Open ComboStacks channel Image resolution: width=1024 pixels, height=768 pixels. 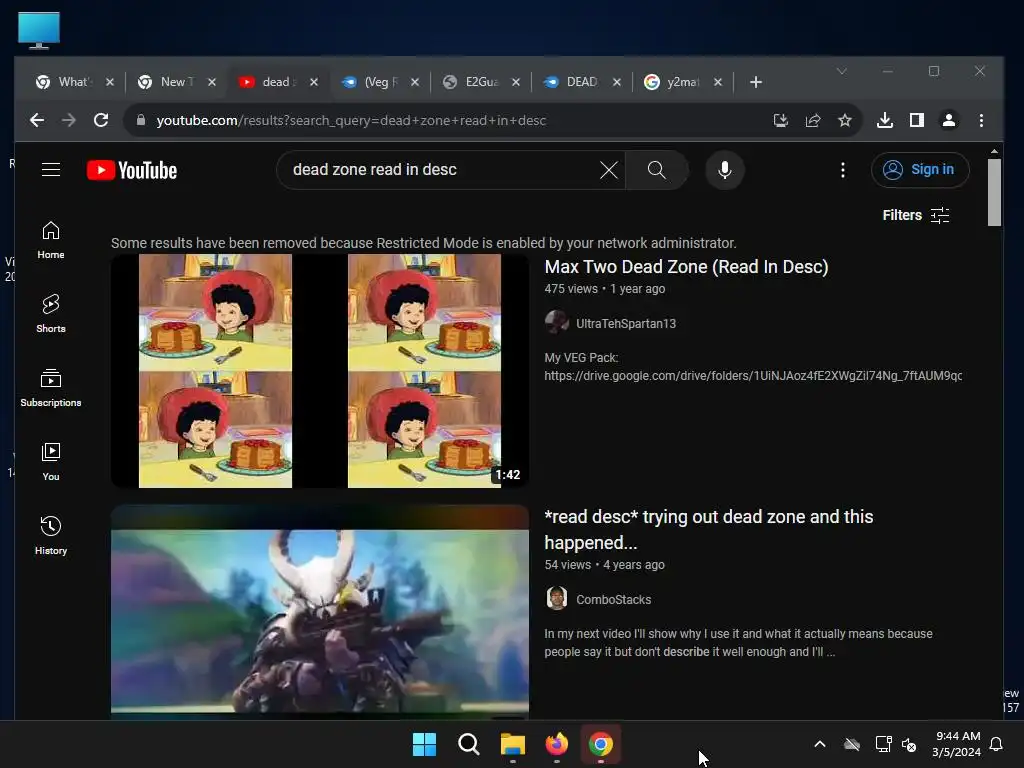(613, 600)
